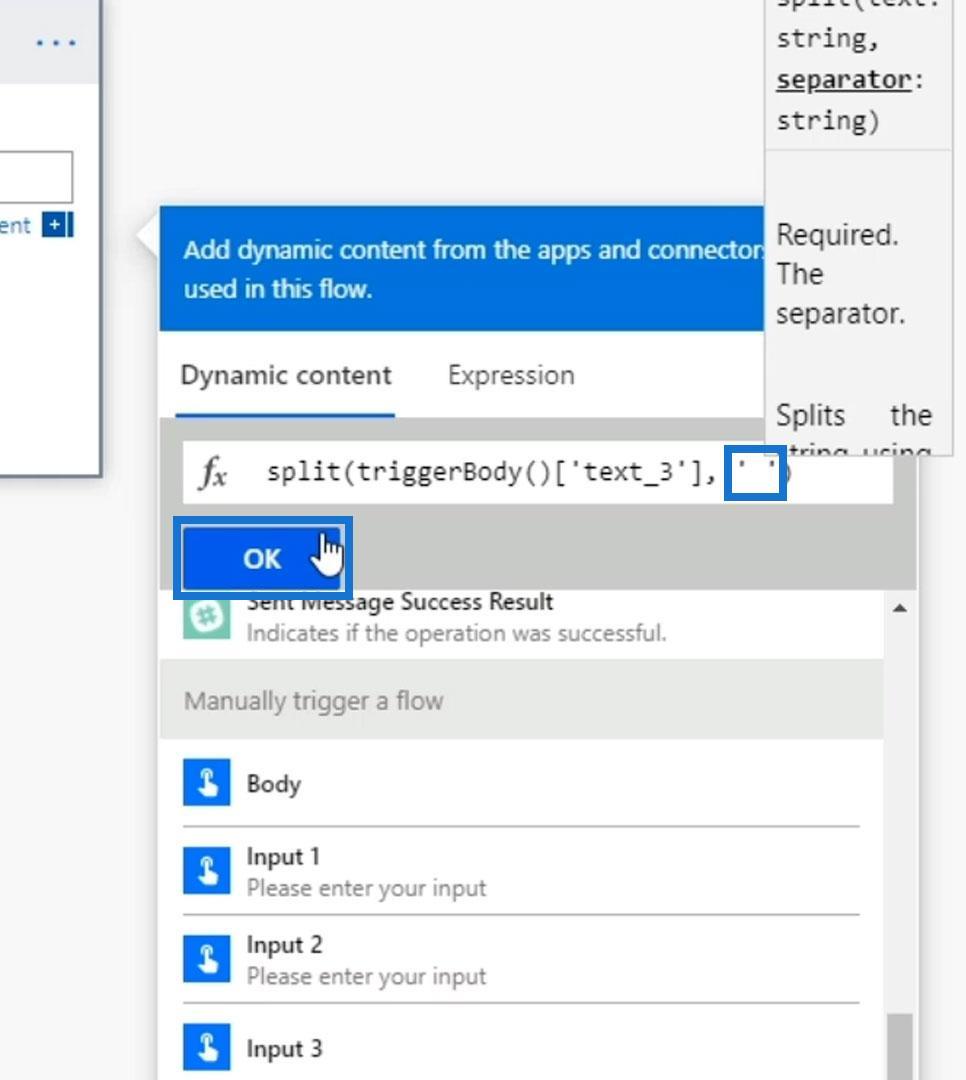Click the Body trigger icon

coord(207,782)
